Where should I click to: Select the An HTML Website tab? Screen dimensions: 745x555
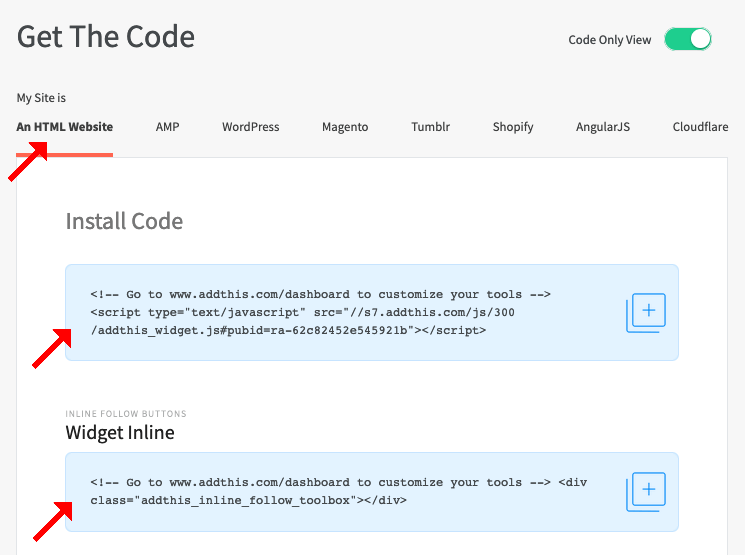click(64, 127)
